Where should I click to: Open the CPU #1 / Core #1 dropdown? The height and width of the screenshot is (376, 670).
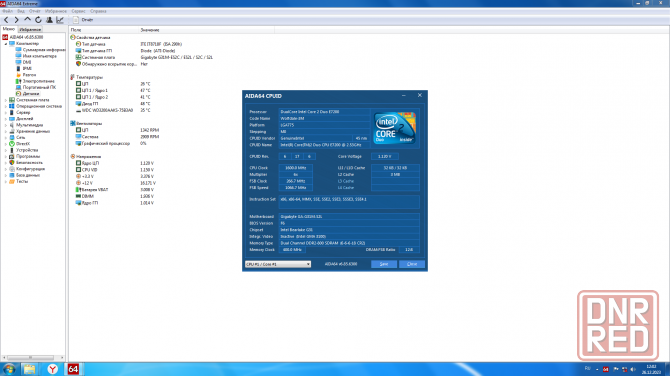point(278,264)
